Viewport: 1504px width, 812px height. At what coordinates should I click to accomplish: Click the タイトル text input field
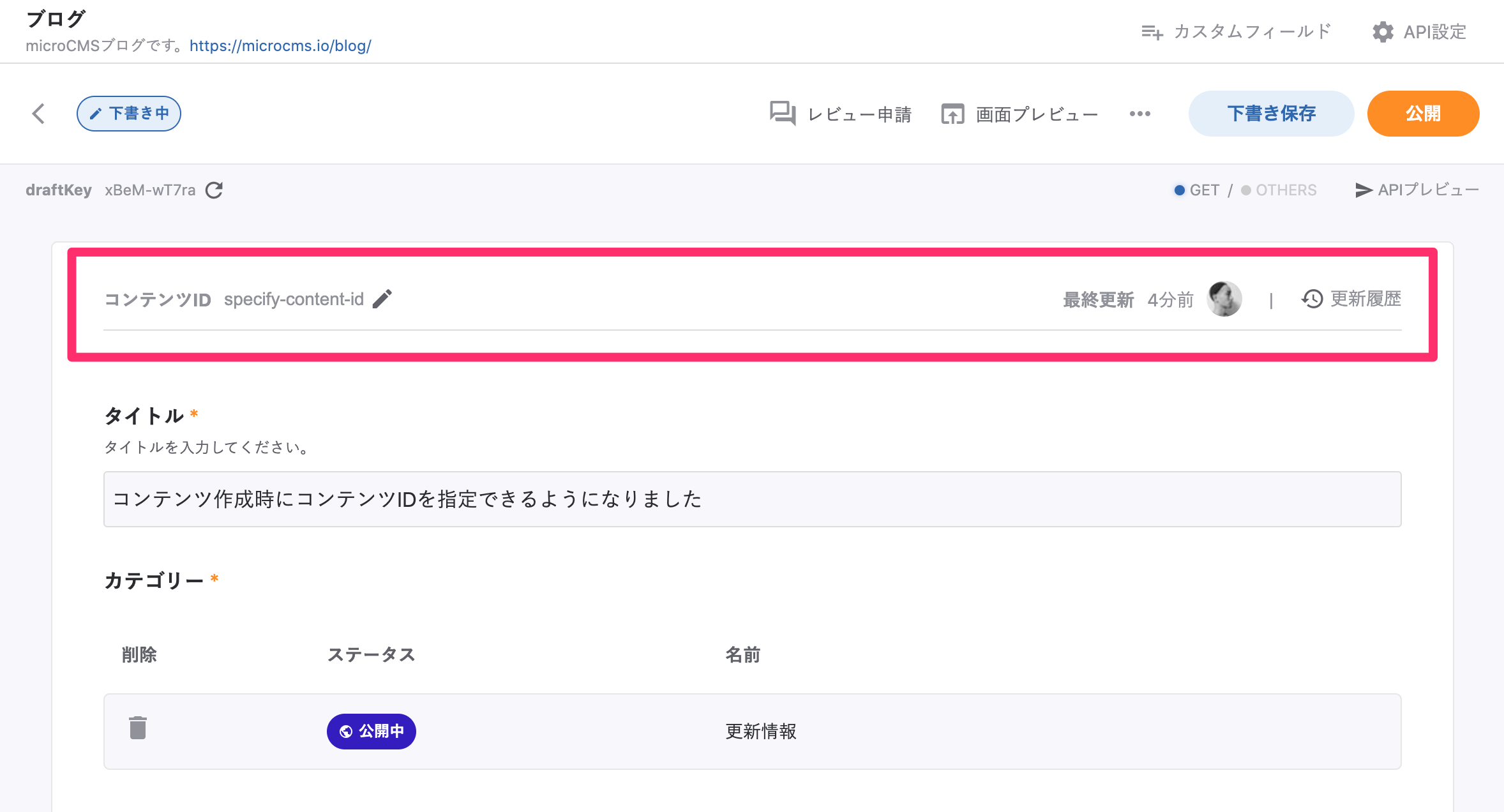752,499
